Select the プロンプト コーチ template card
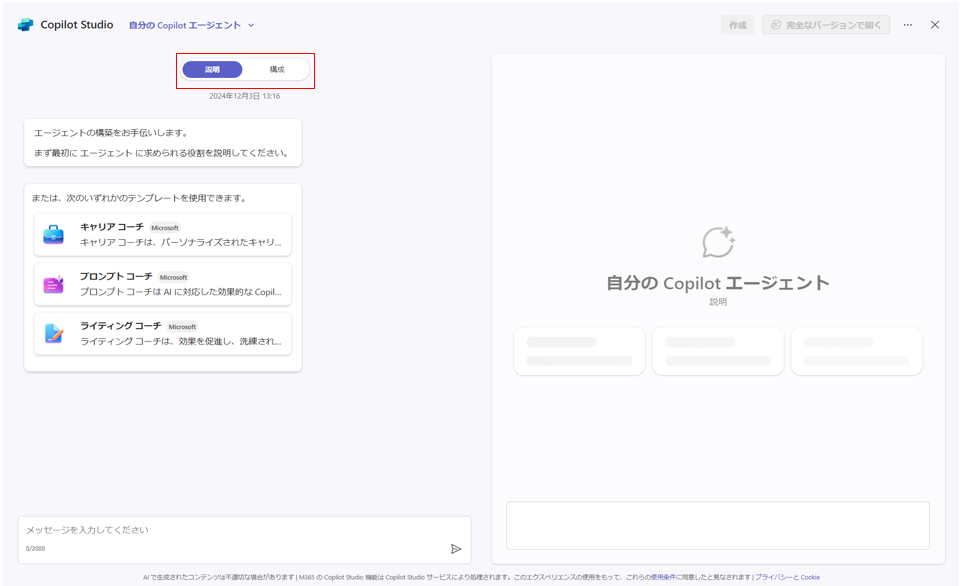 point(162,284)
